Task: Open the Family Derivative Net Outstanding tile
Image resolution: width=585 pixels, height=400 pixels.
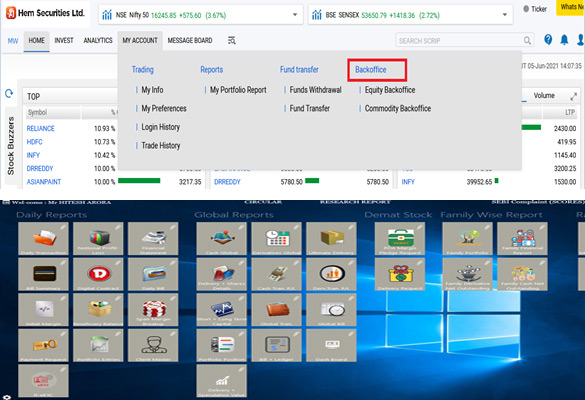Action: pos(467,274)
